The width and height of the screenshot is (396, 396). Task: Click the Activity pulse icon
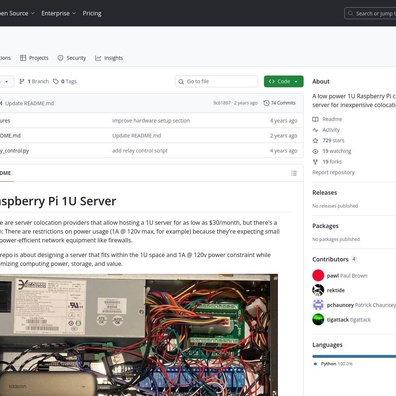(x=315, y=130)
